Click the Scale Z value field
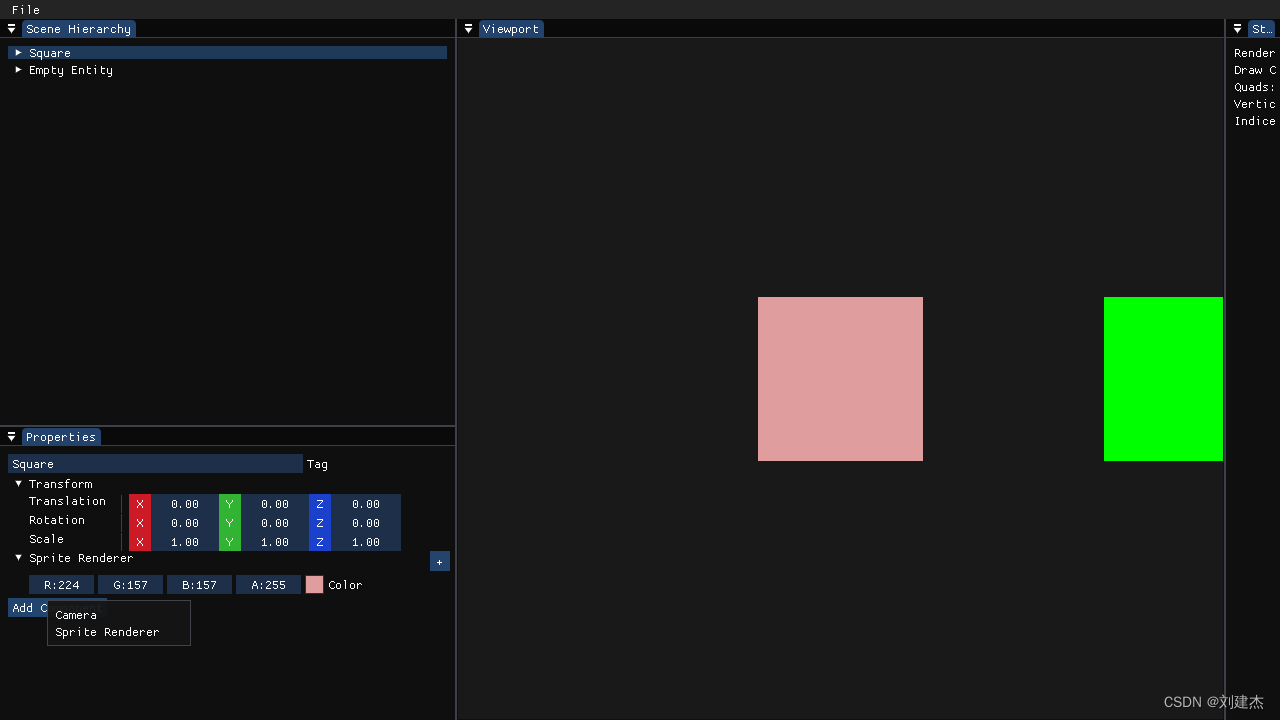1280x720 pixels. coord(366,542)
